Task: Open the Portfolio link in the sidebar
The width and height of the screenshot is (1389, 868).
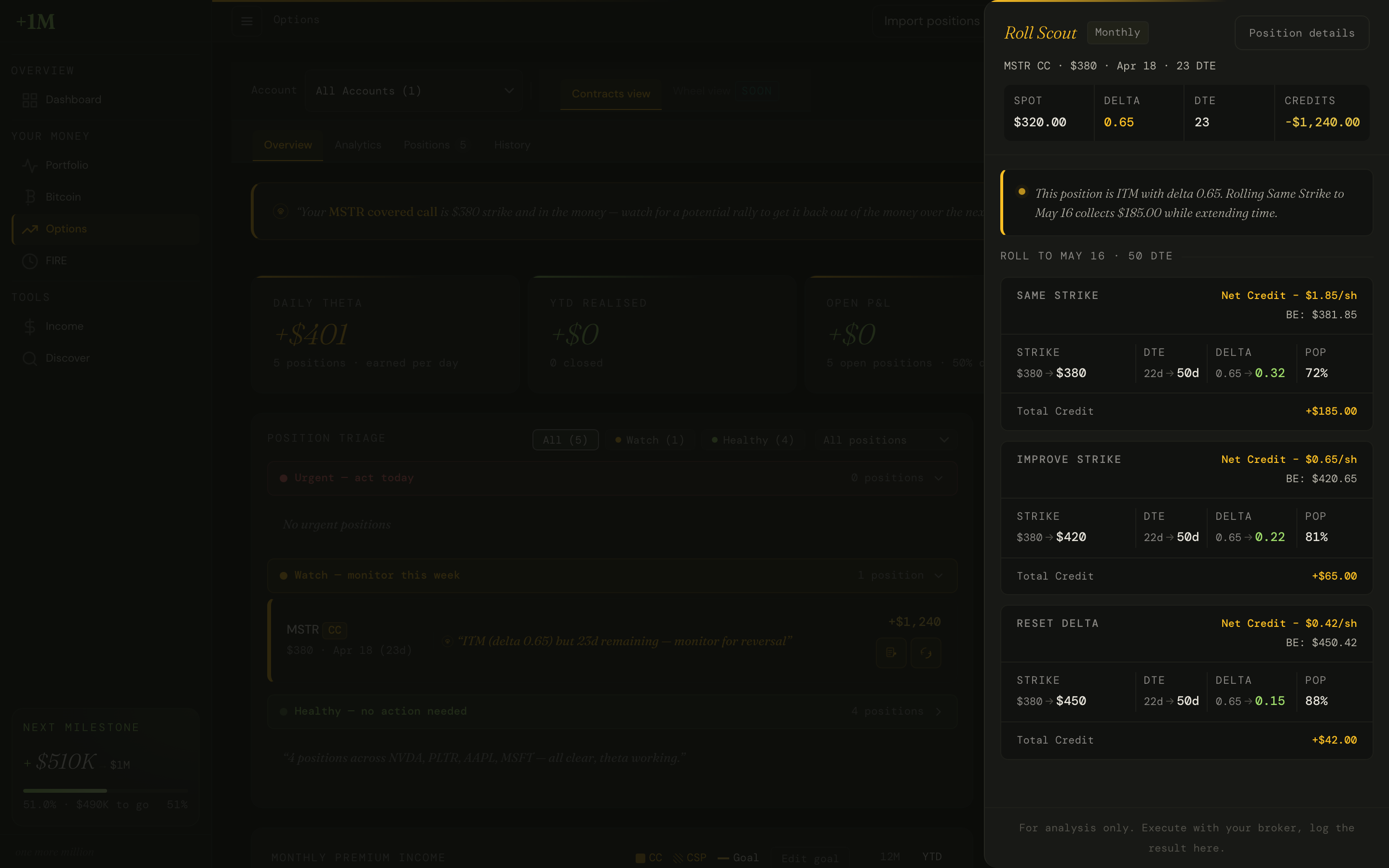Action: tap(106, 165)
